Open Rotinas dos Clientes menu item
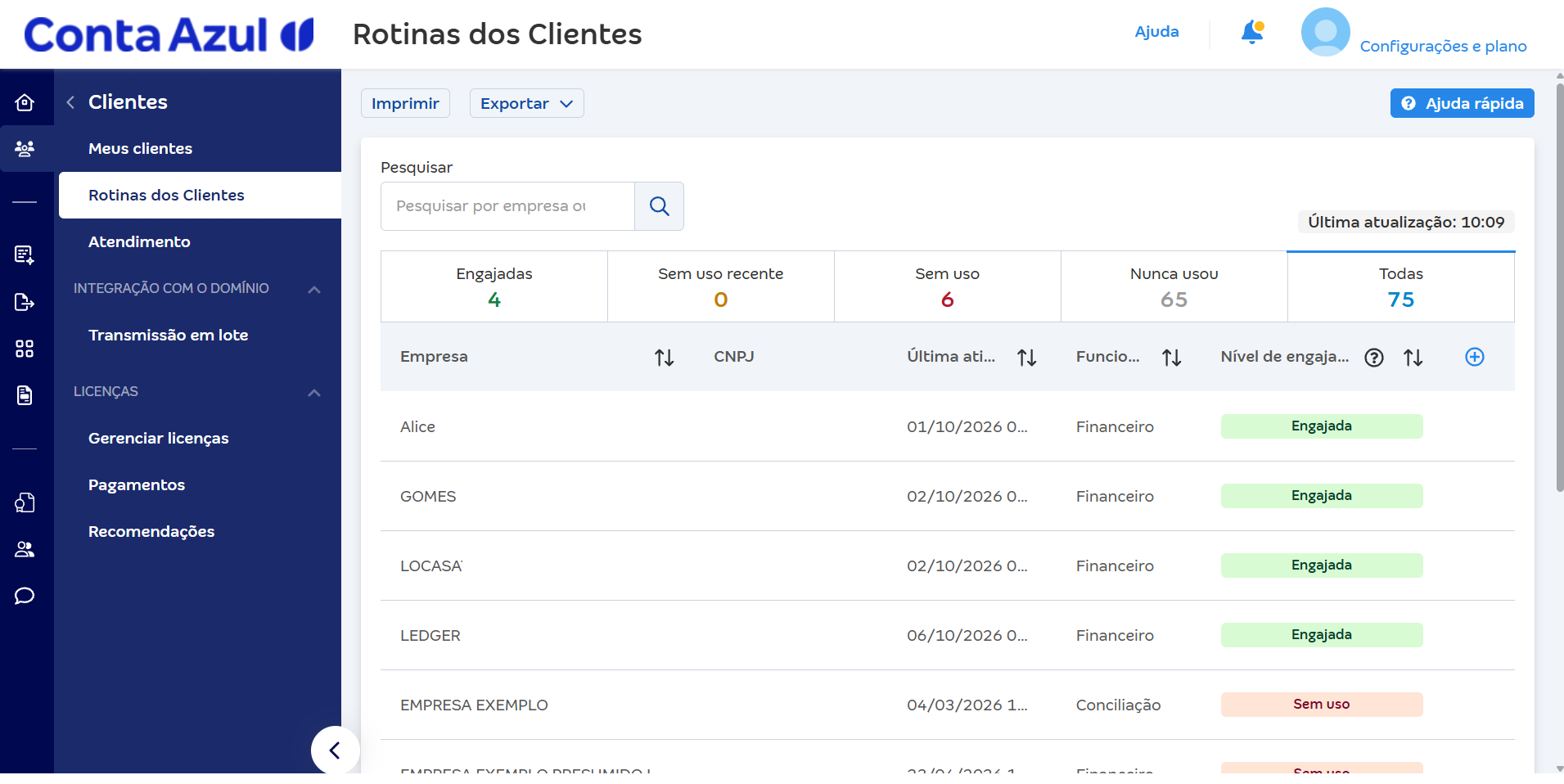 (200, 196)
